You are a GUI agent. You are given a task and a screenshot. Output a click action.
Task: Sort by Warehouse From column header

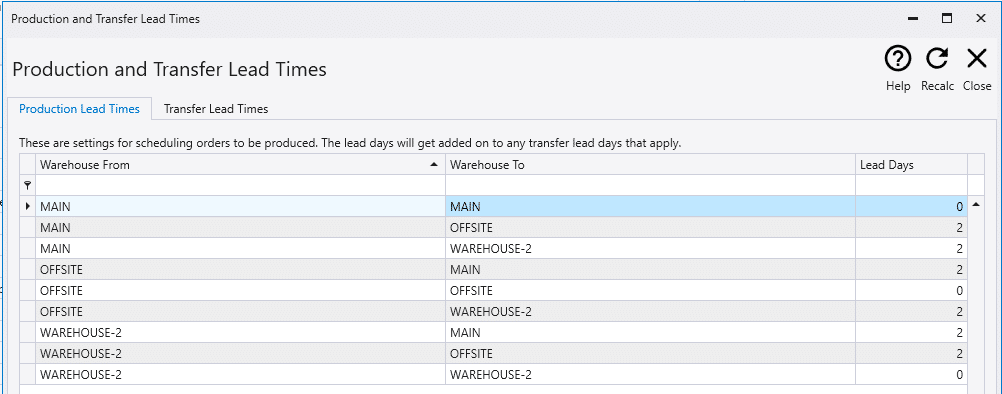240,165
